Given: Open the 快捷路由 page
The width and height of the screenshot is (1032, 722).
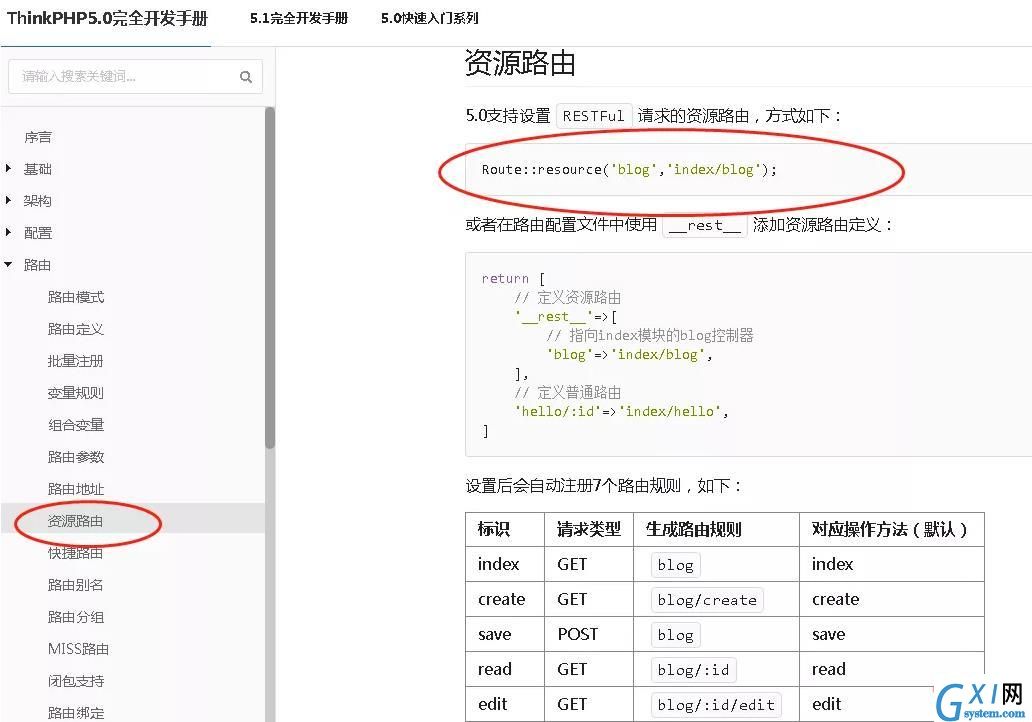Looking at the screenshot, I should (x=76, y=553).
